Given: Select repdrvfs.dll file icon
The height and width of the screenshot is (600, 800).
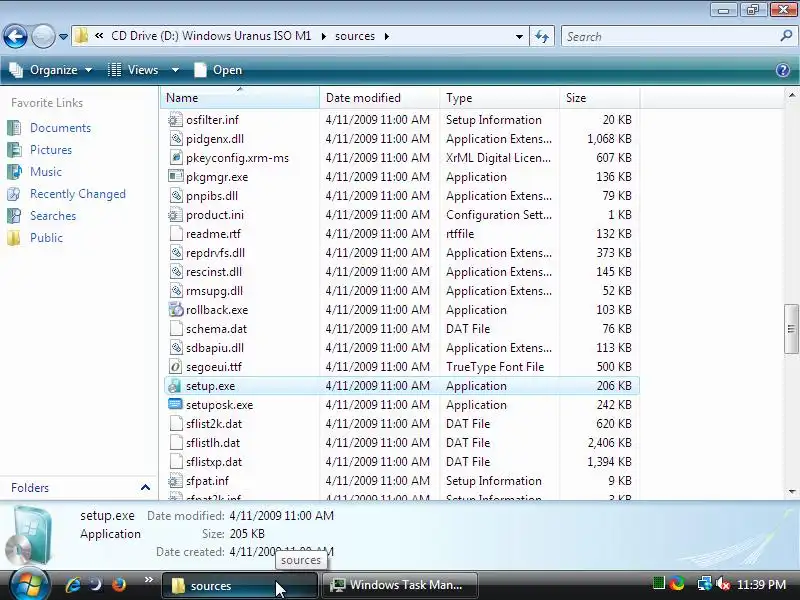Looking at the screenshot, I should [x=176, y=253].
